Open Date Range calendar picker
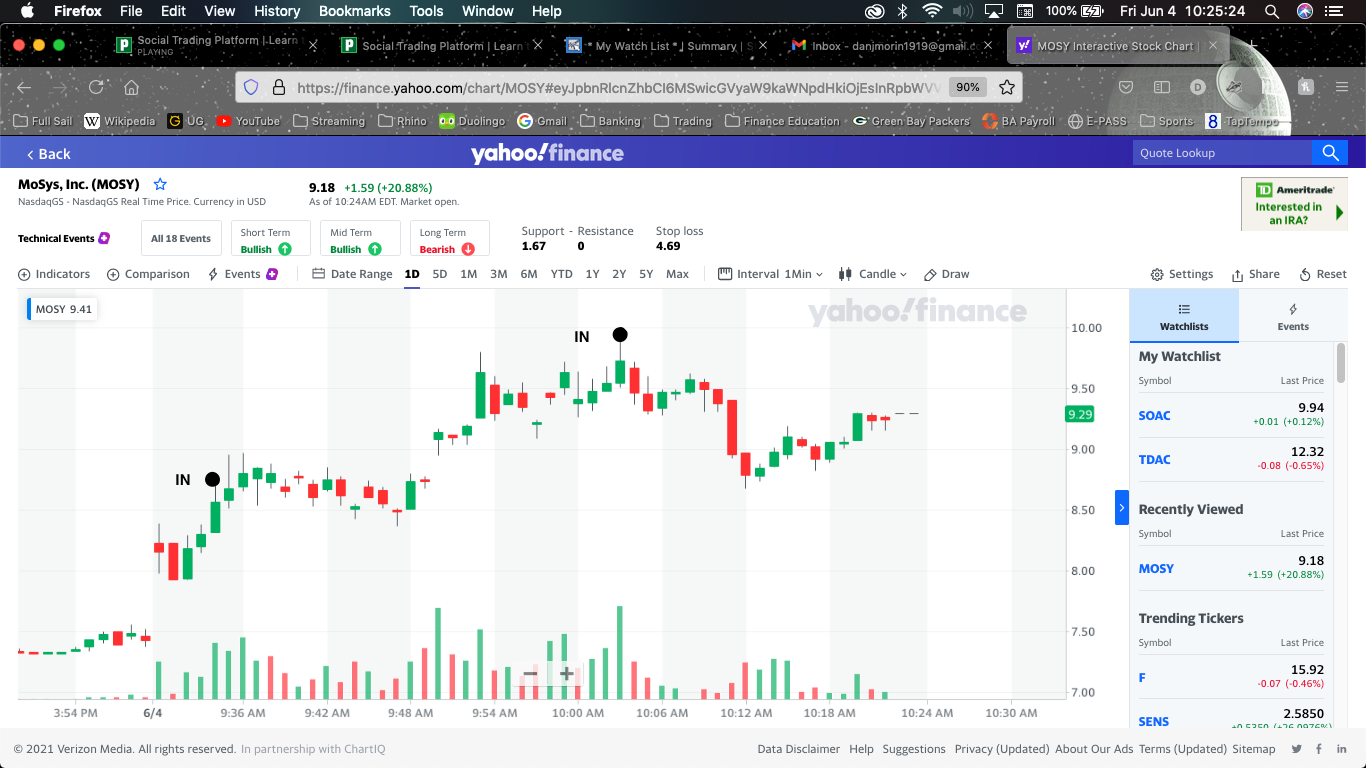The height and width of the screenshot is (768, 1366). pos(352,274)
